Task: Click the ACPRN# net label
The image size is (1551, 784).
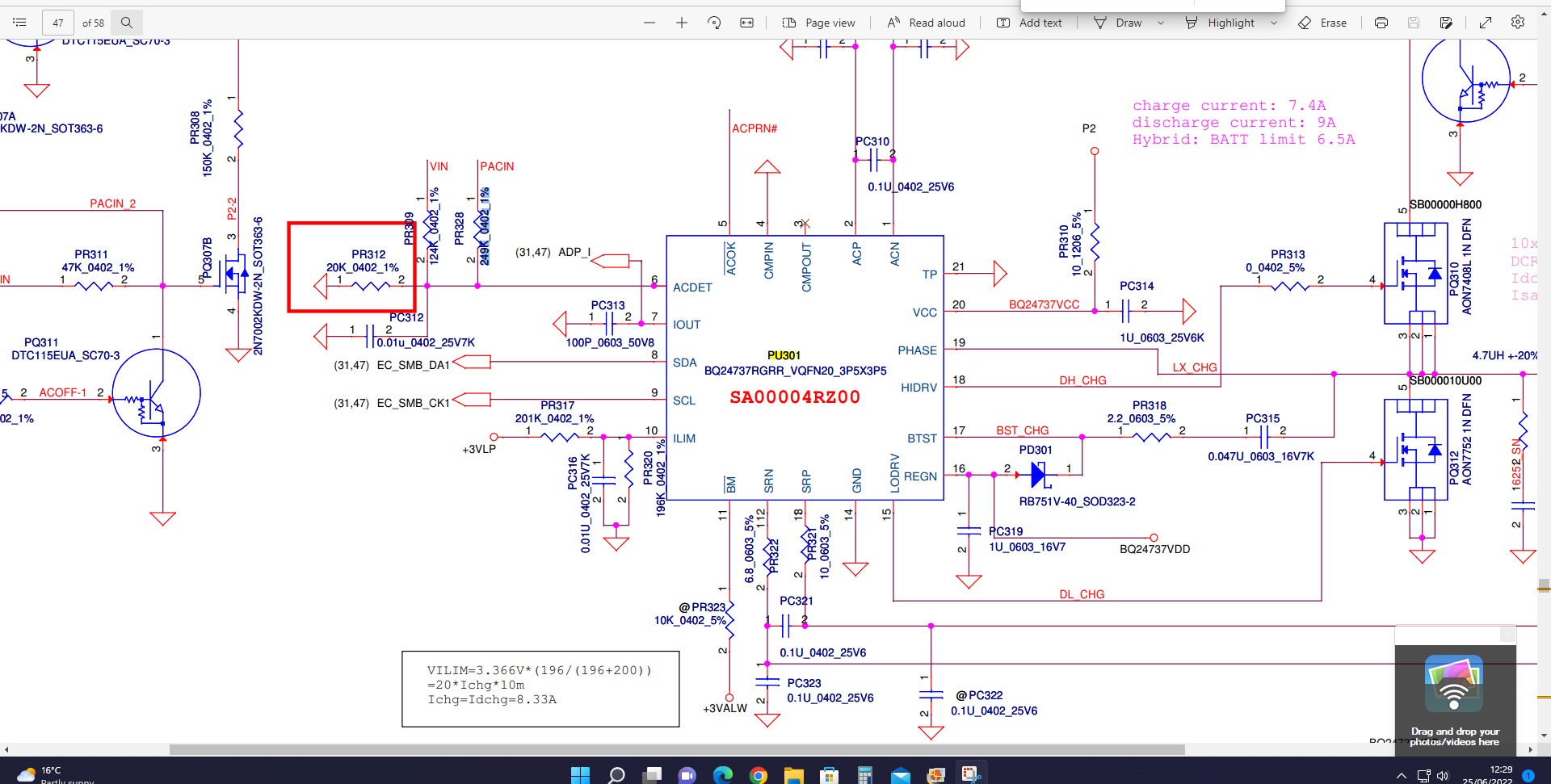Action: pos(754,128)
